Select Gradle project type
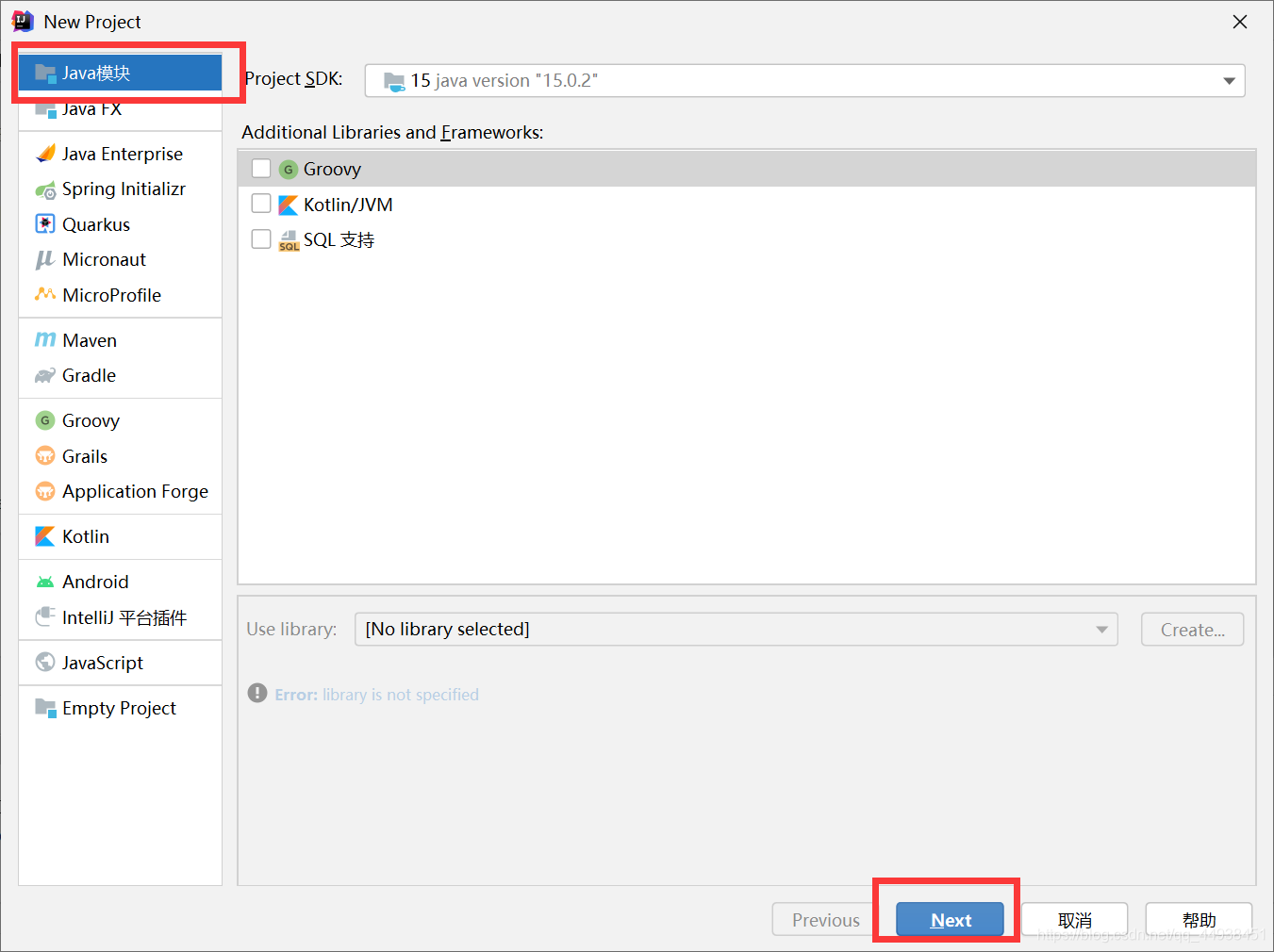 pos(121,375)
